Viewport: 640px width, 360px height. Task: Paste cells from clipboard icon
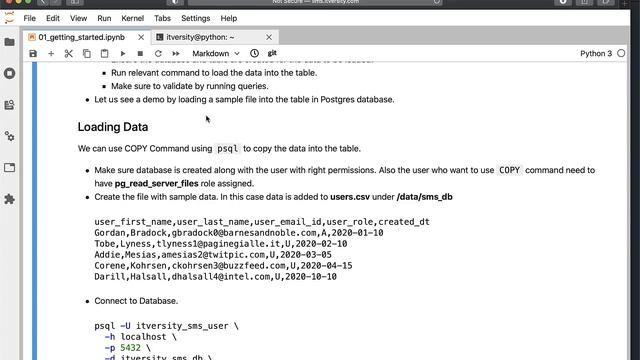pos(104,53)
